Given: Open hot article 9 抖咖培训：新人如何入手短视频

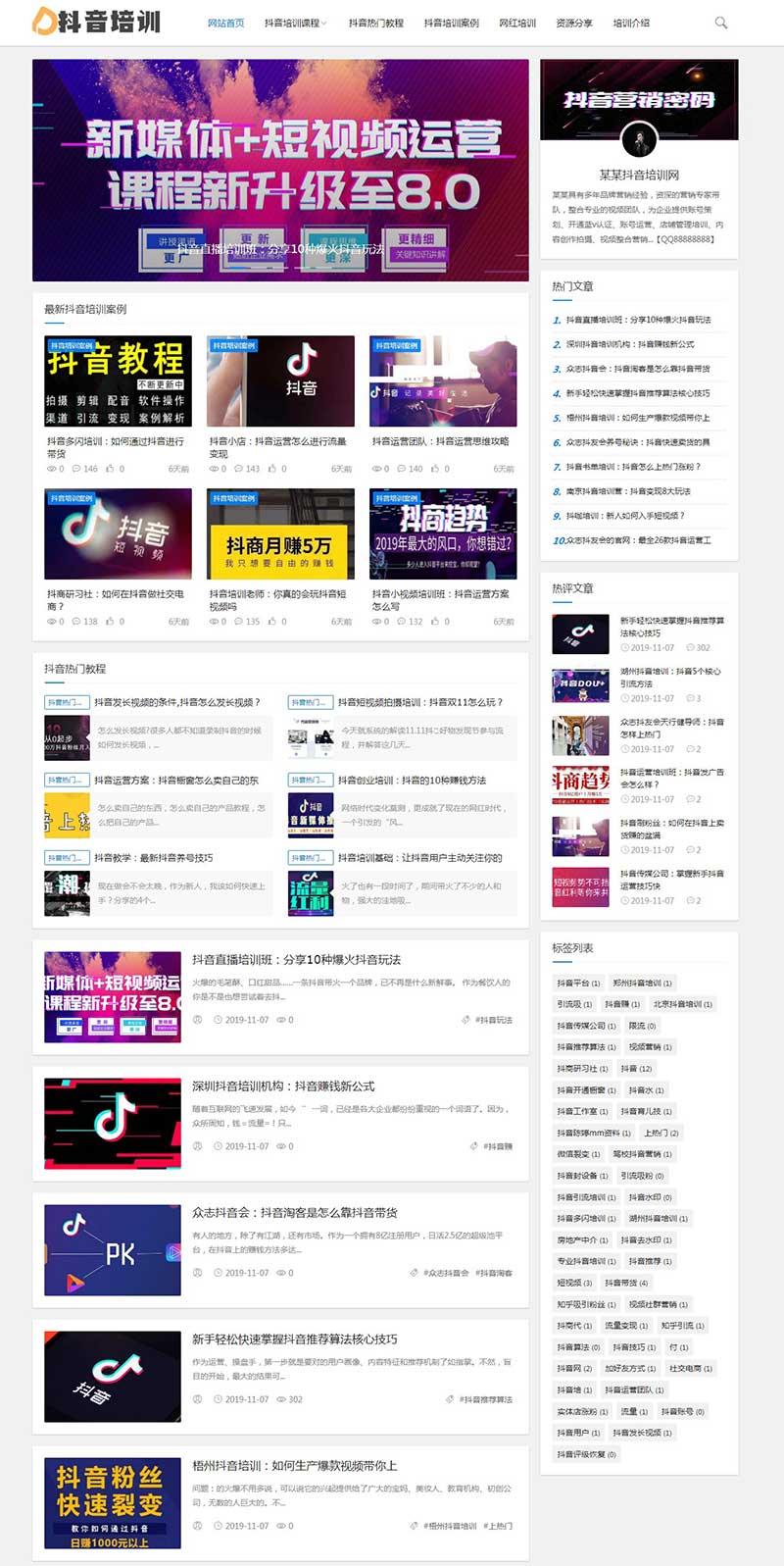Looking at the screenshot, I should pos(625,516).
